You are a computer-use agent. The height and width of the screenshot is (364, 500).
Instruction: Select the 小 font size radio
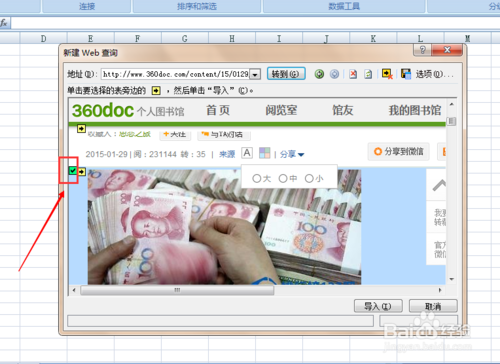pyautogui.click(x=309, y=179)
